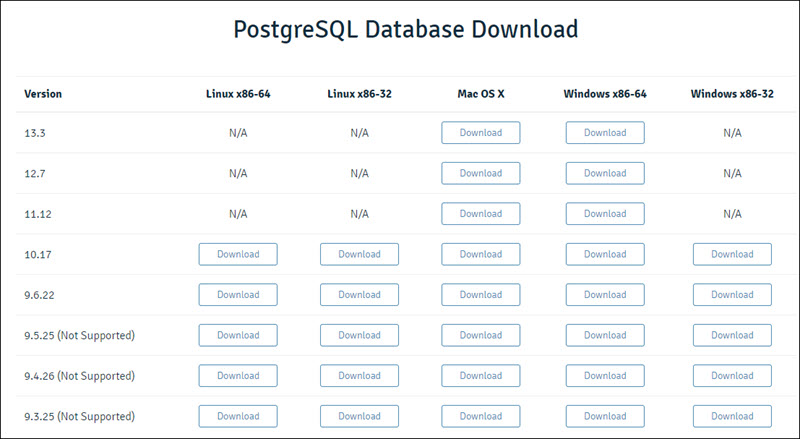Download version 10.17 for Mac OS X
Viewport: 800px width, 439px height.
tap(481, 254)
